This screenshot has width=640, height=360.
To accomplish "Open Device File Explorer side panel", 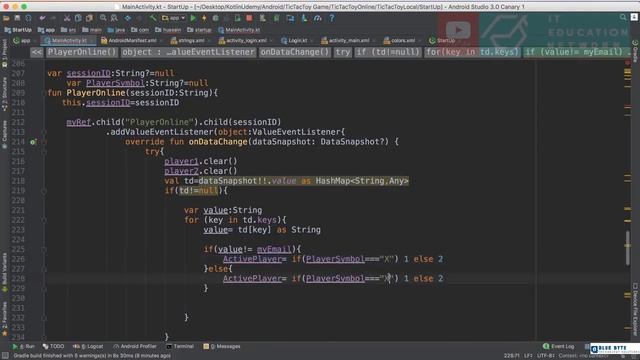I will point(635,309).
